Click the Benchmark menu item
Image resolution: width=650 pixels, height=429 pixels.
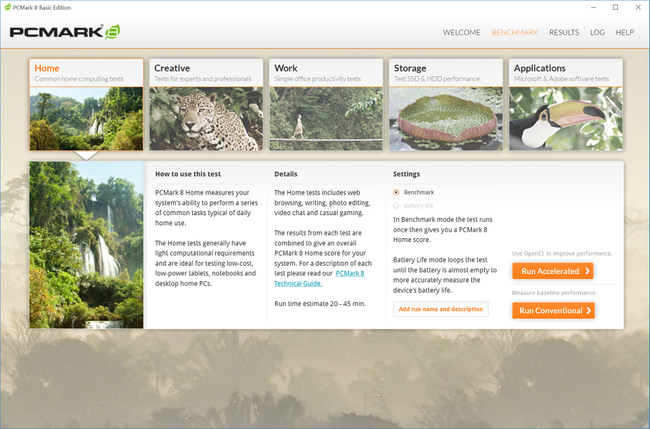click(515, 32)
